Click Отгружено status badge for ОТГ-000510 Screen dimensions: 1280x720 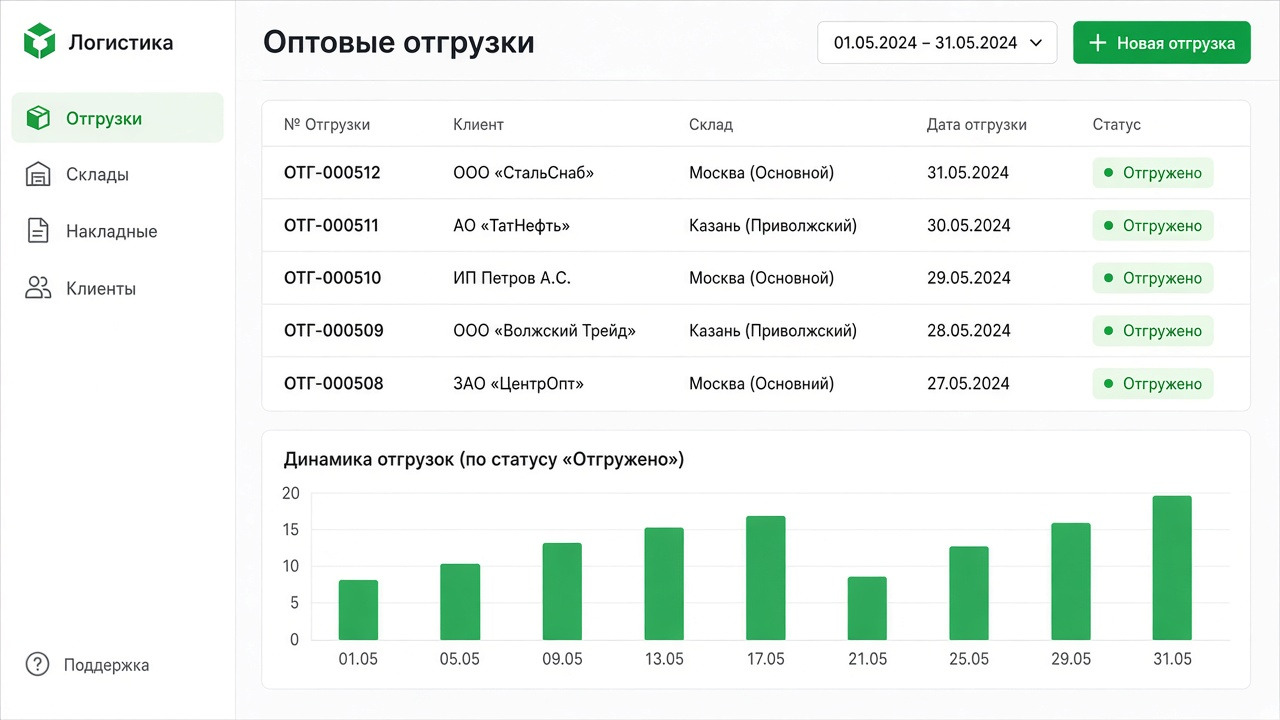tap(1152, 278)
